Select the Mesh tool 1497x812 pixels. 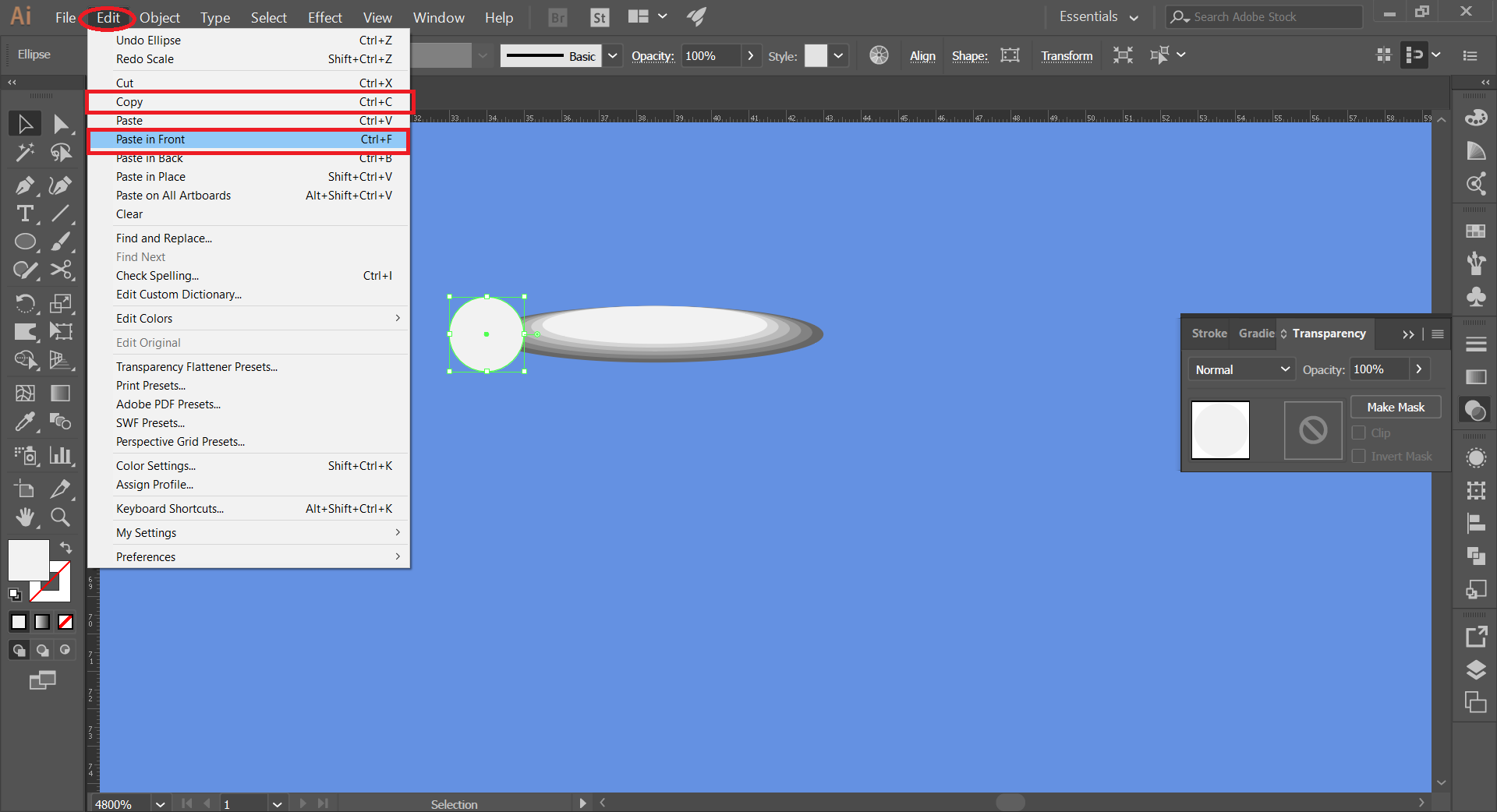pyautogui.click(x=25, y=394)
